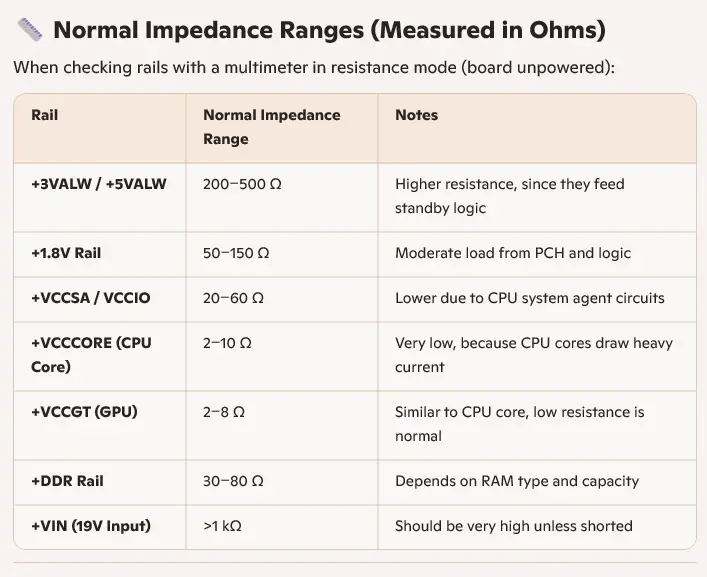Select the +VCCGT (GPU) rail cell
This screenshot has width=707, height=577.
tap(84, 412)
